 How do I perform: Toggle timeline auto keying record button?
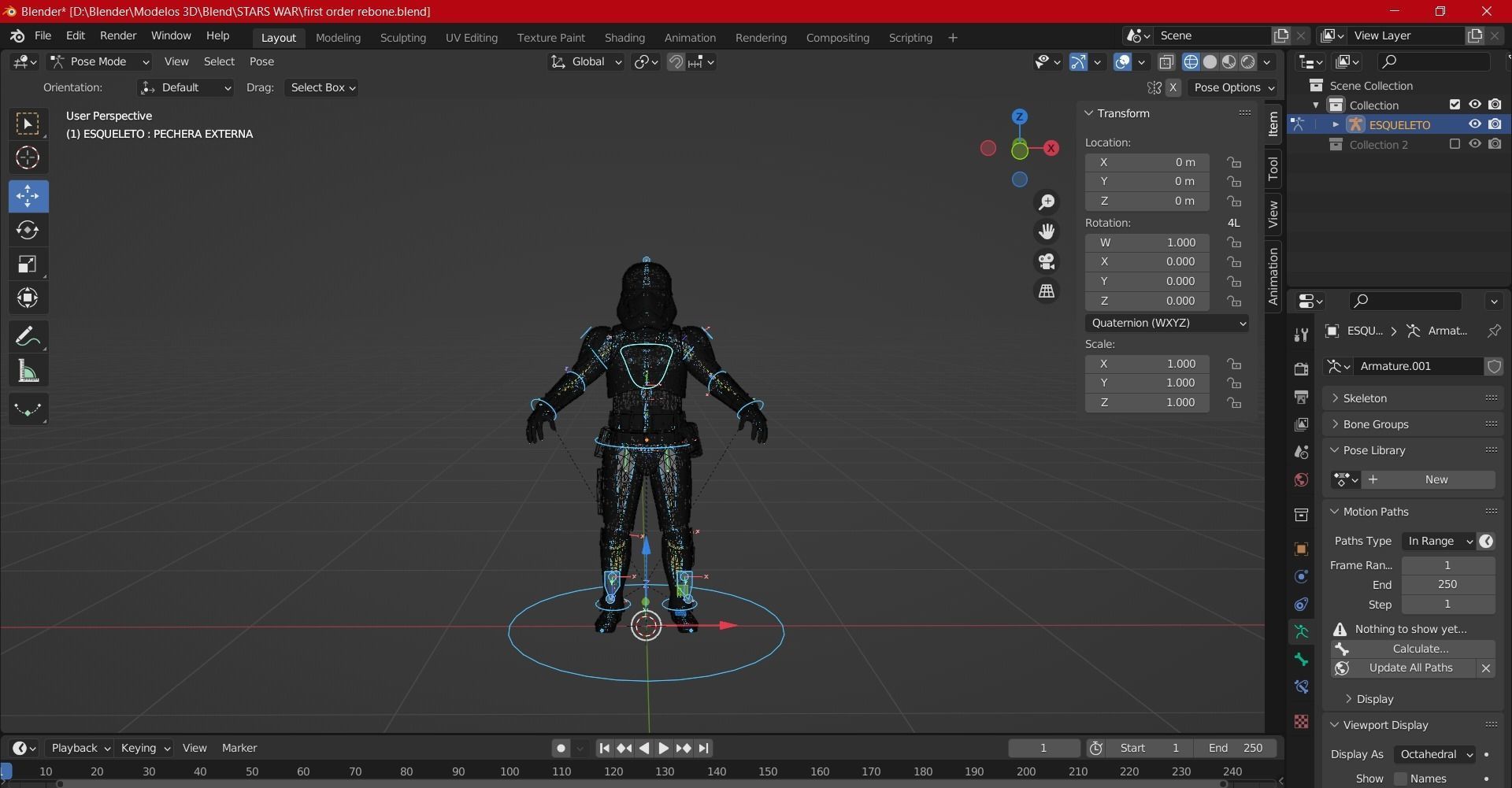tap(561, 748)
